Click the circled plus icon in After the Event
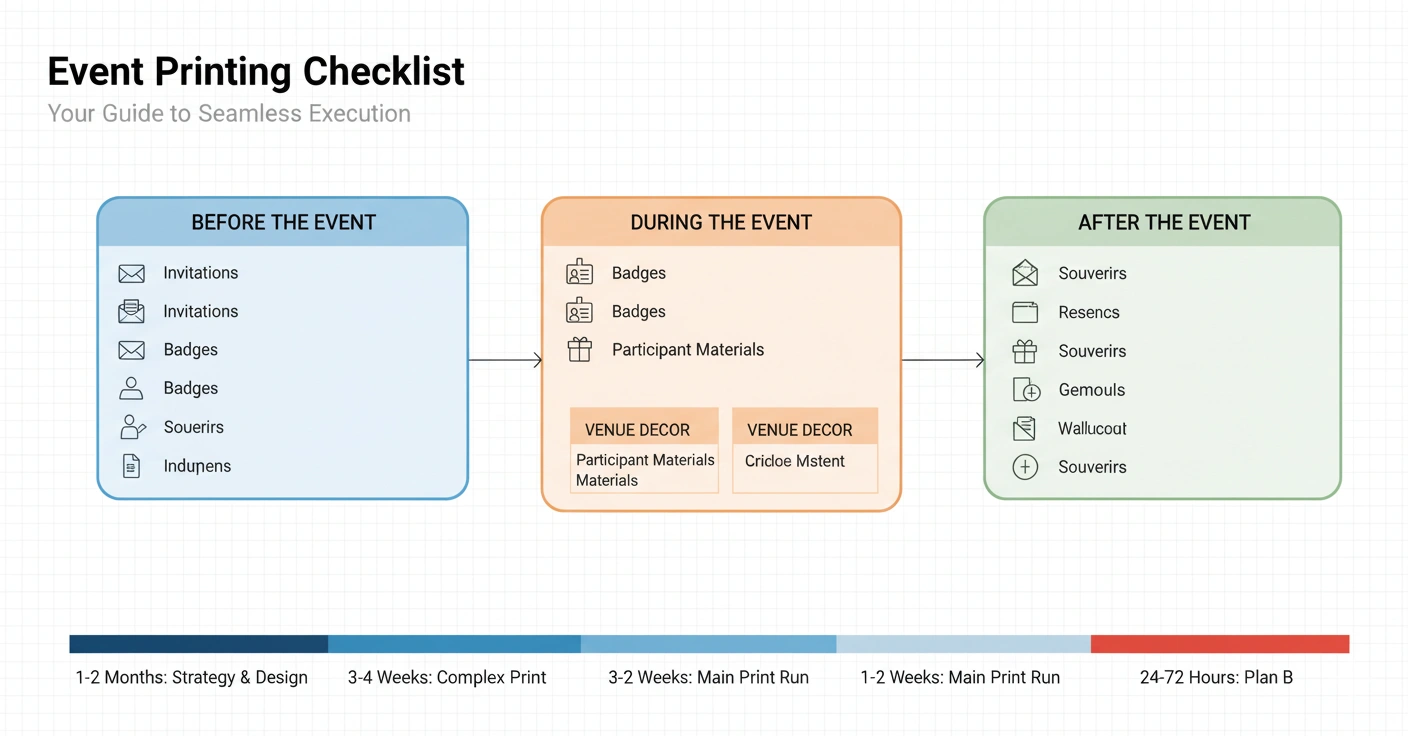The width and height of the screenshot is (1408, 736). coord(1025,467)
